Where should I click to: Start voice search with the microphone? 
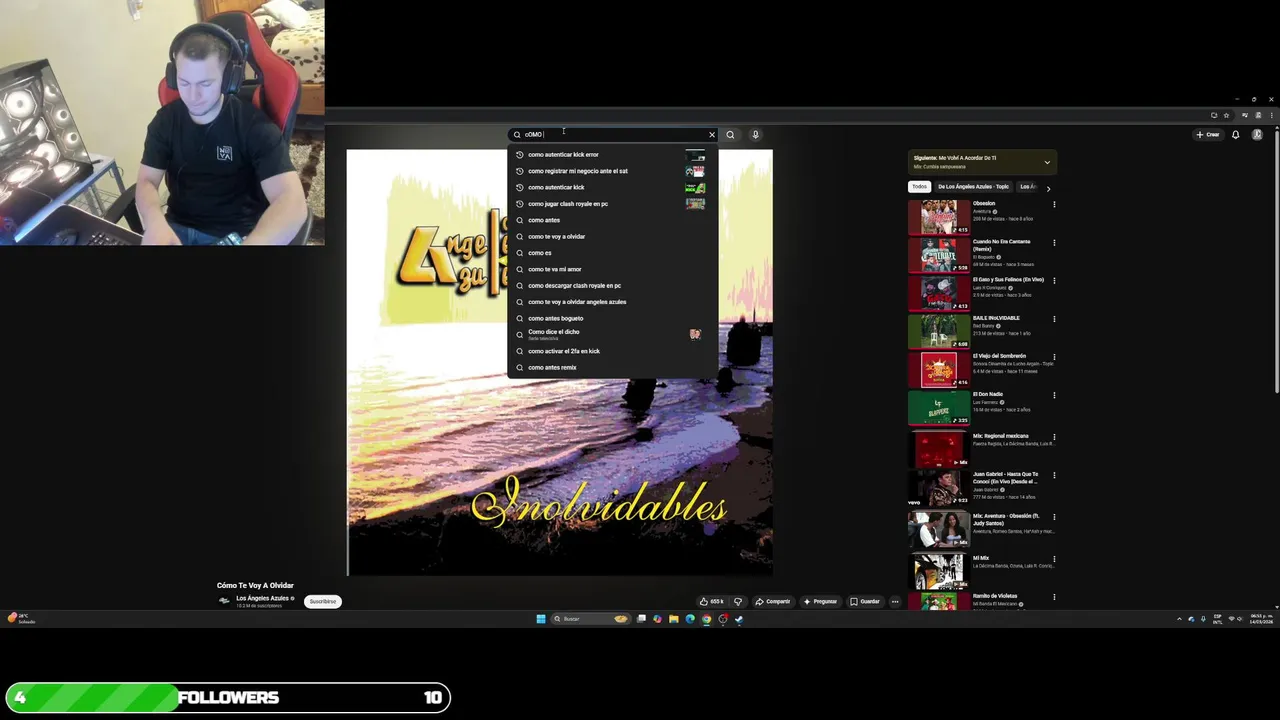tap(755, 135)
